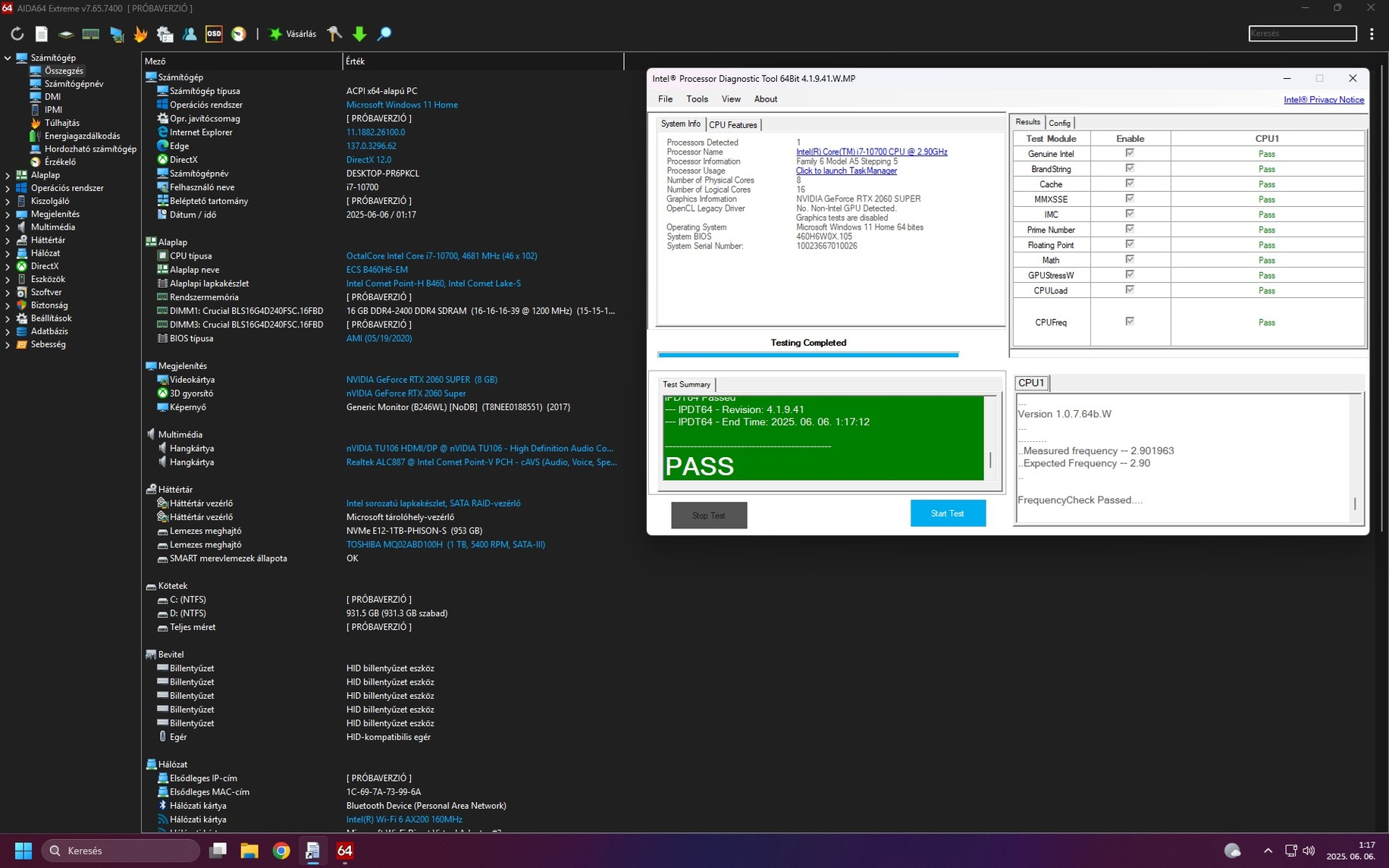The height and width of the screenshot is (868, 1389).
Task: Click the magnifier search icon in toolbar
Action: pyautogui.click(x=384, y=33)
